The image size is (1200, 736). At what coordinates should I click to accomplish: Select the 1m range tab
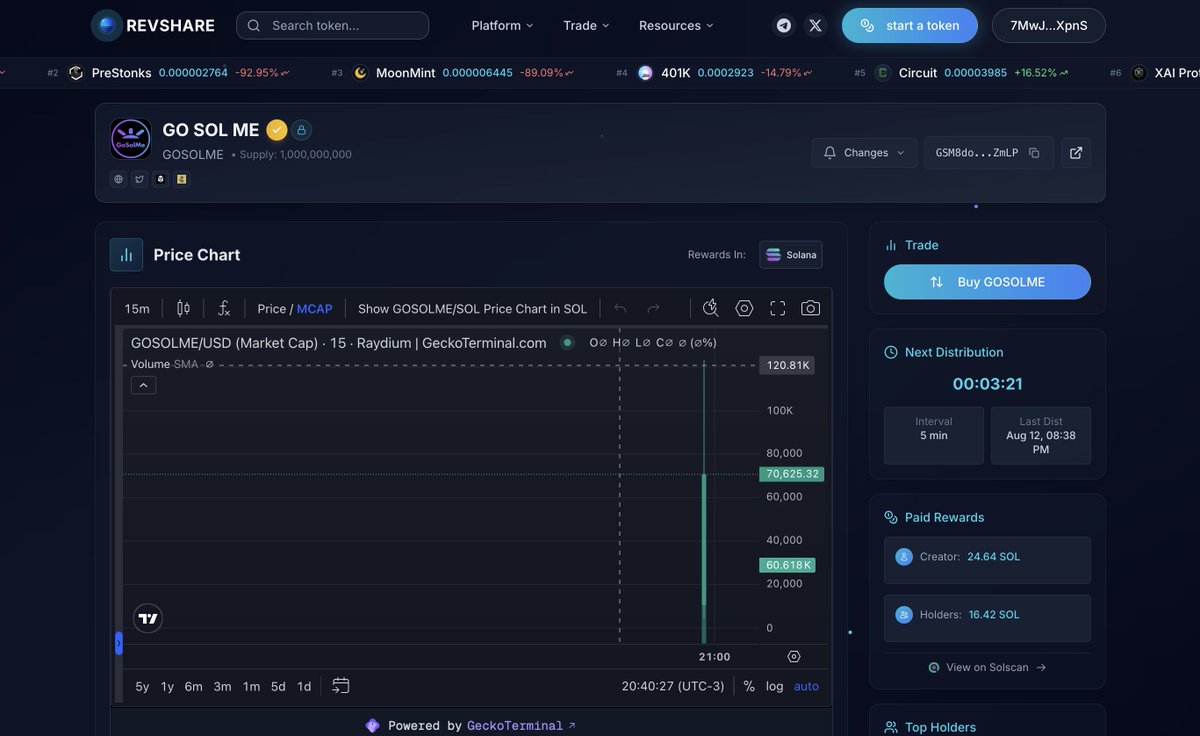coord(251,686)
